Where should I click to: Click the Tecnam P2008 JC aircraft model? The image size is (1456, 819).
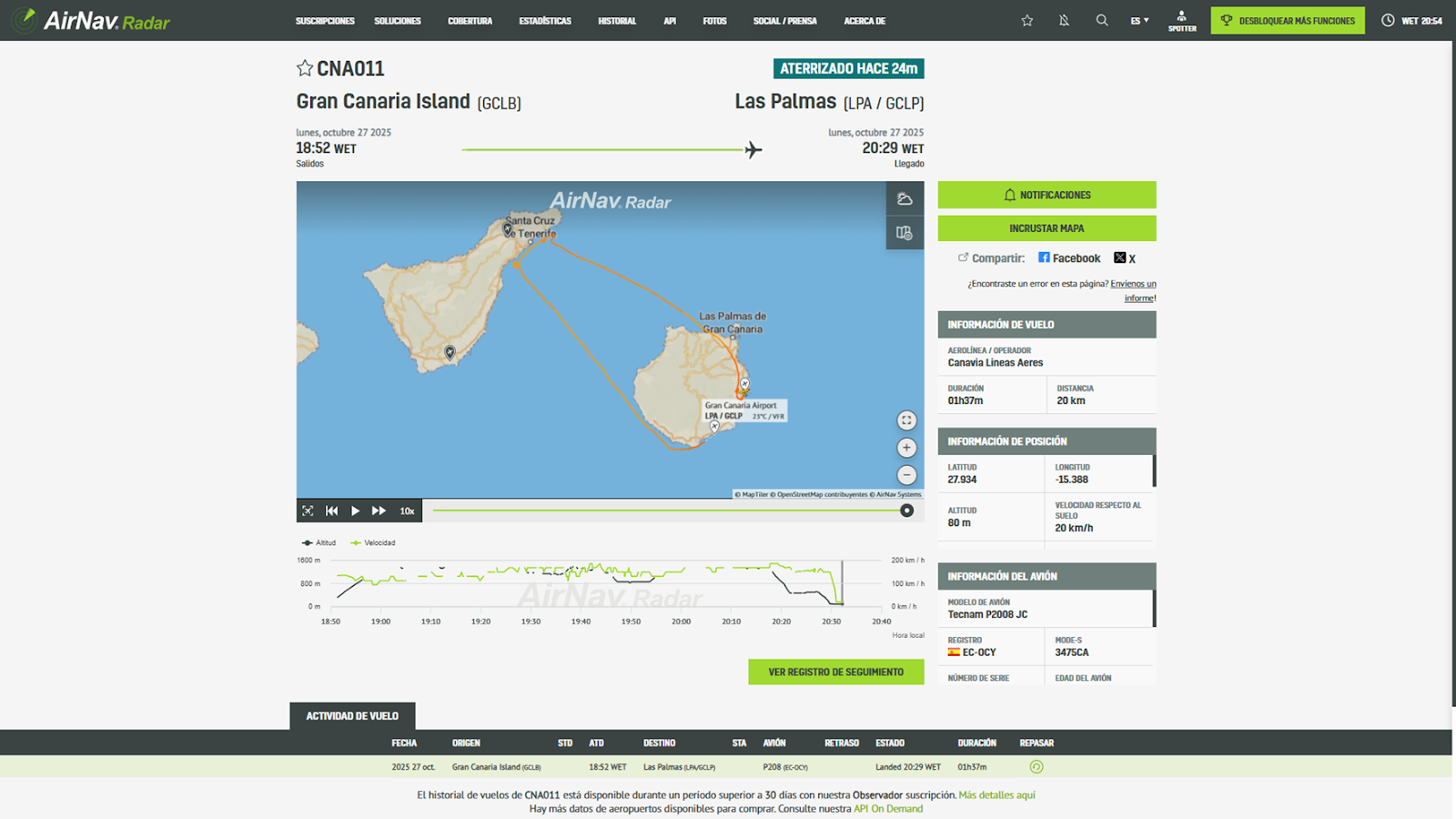(x=987, y=615)
